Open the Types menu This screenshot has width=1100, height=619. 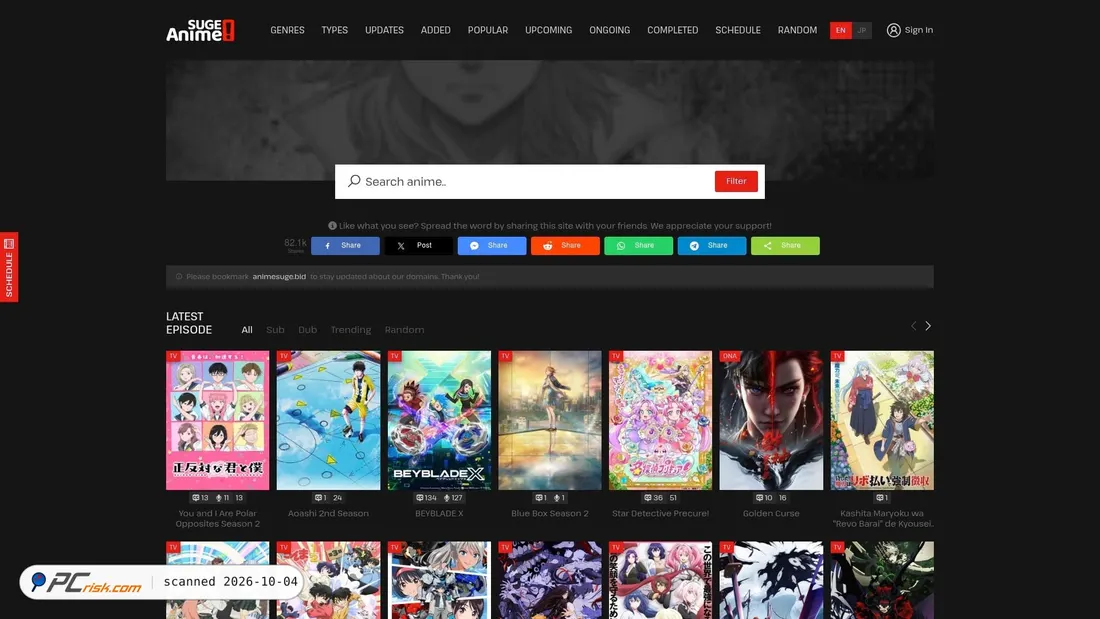pos(335,30)
